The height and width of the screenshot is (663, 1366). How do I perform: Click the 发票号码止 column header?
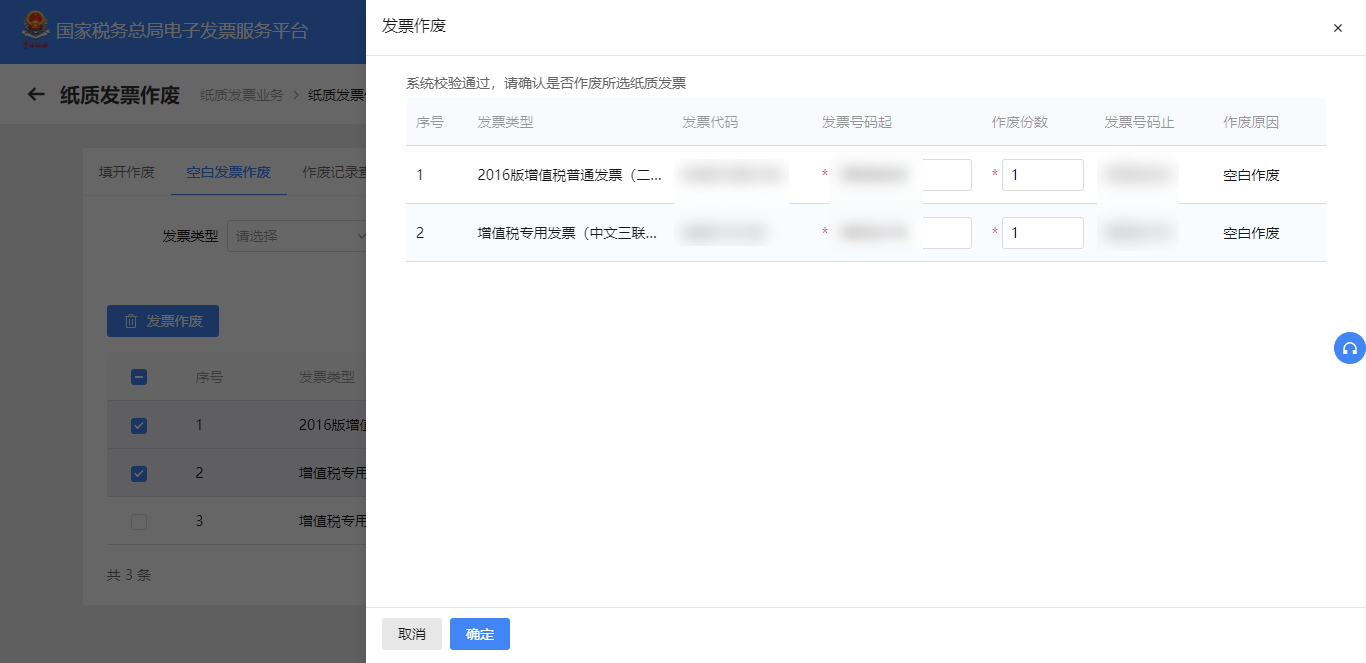pyautogui.click(x=1139, y=122)
